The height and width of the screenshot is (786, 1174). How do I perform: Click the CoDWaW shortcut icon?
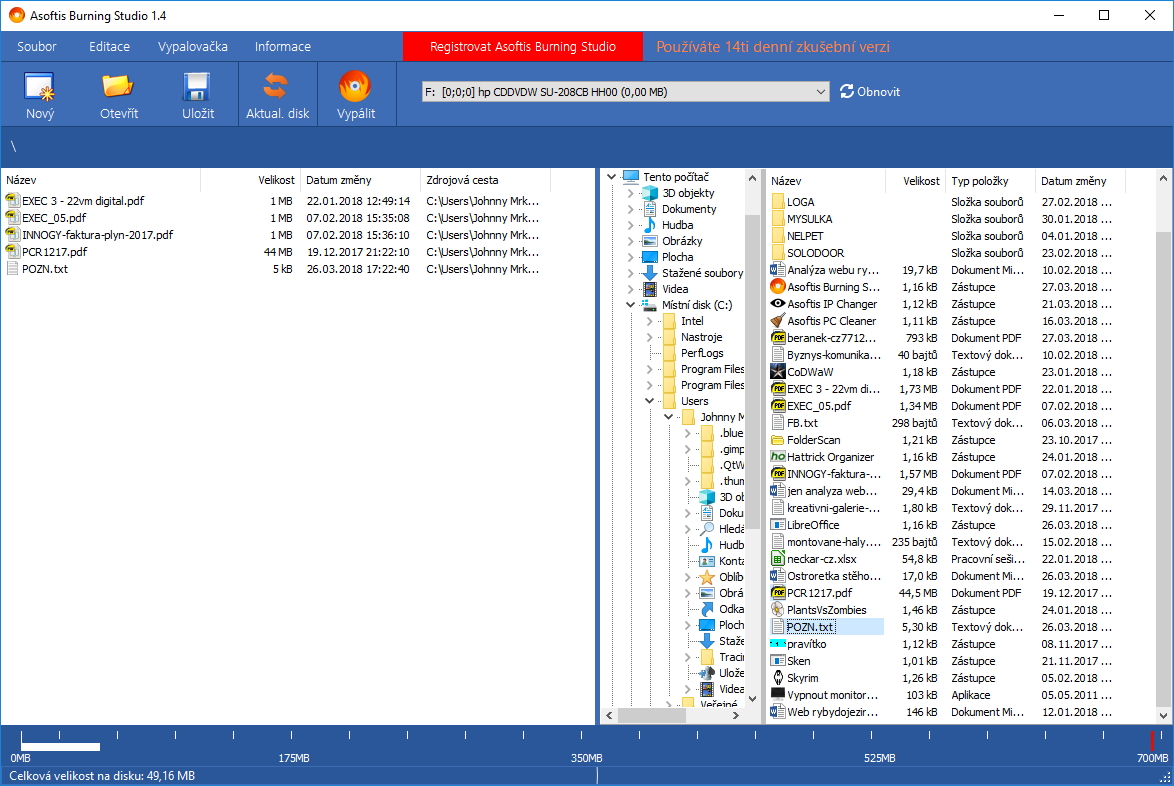tap(778, 371)
